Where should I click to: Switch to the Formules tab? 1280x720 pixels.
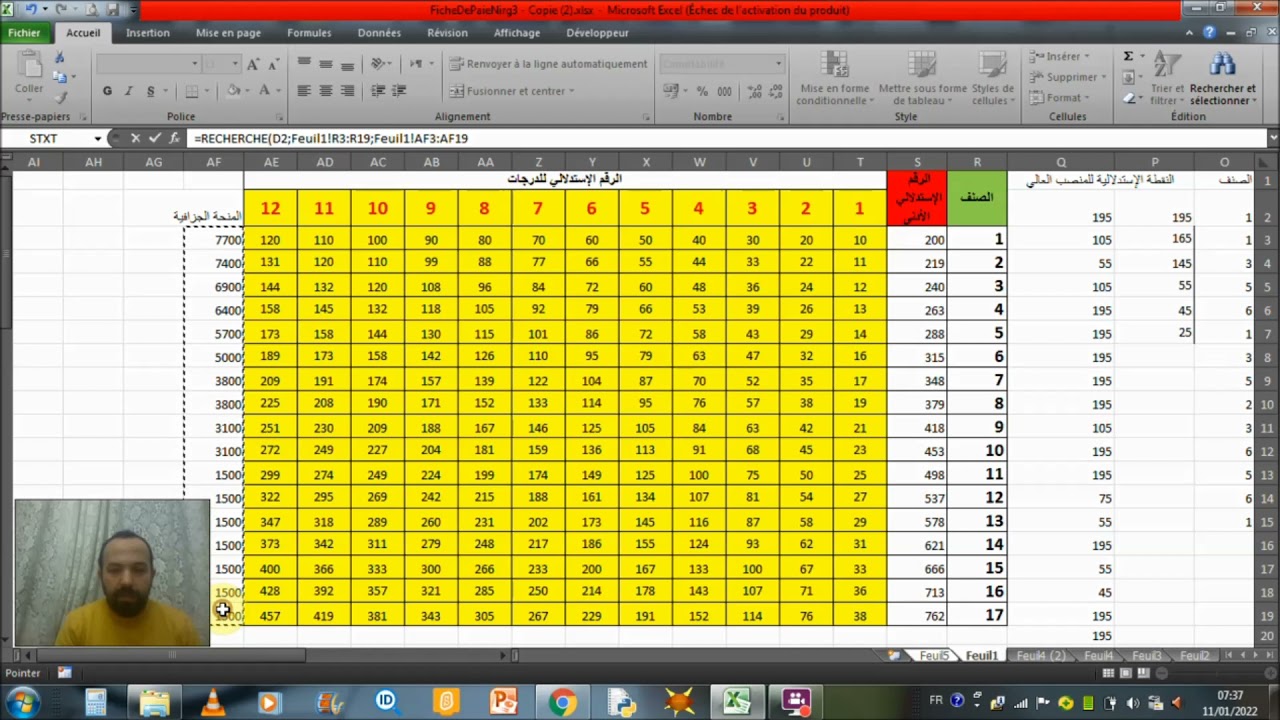[x=309, y=32]
